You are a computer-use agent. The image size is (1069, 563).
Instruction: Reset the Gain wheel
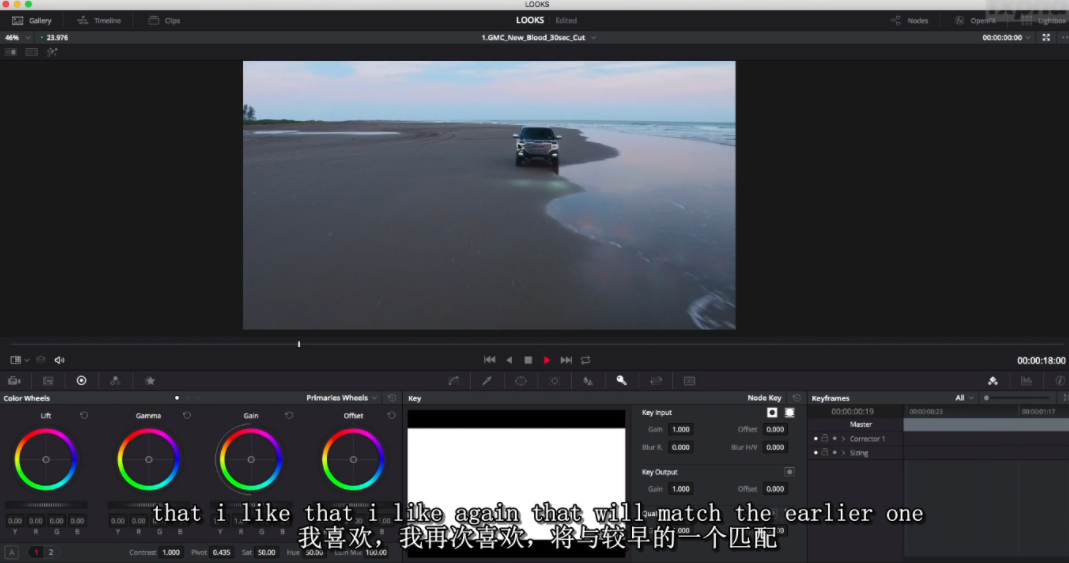tap(289, 415)
